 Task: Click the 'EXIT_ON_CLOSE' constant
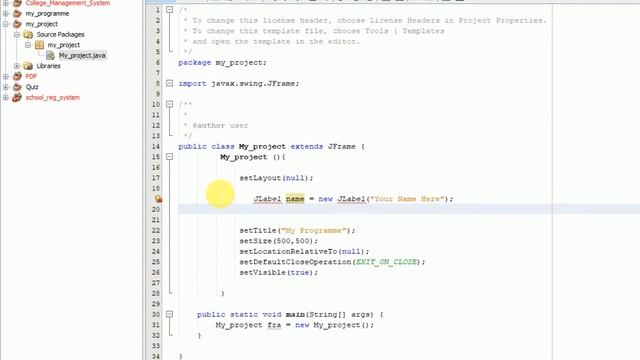(386, 262)
